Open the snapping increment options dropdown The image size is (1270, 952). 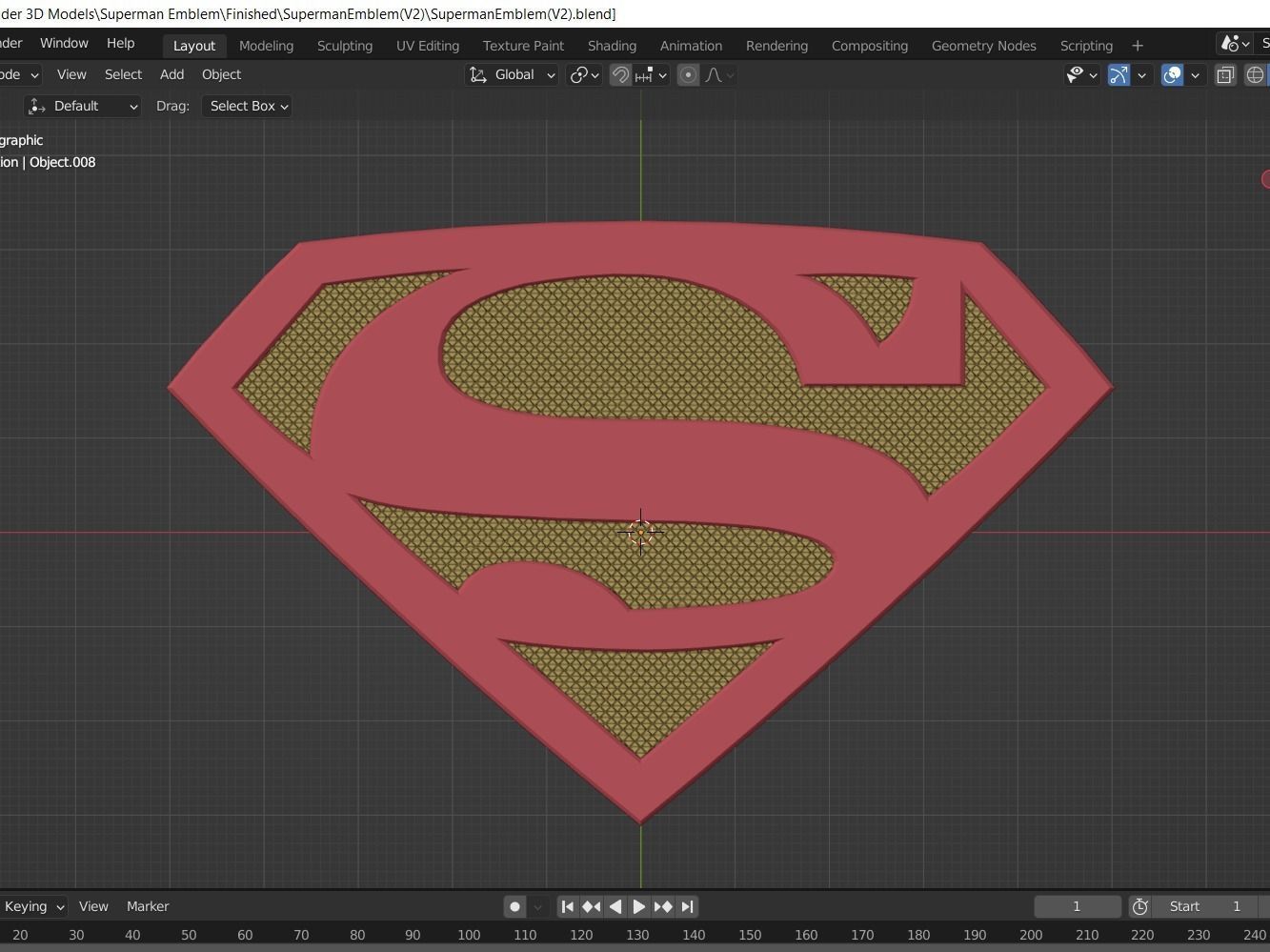click(x=652, y=74)
